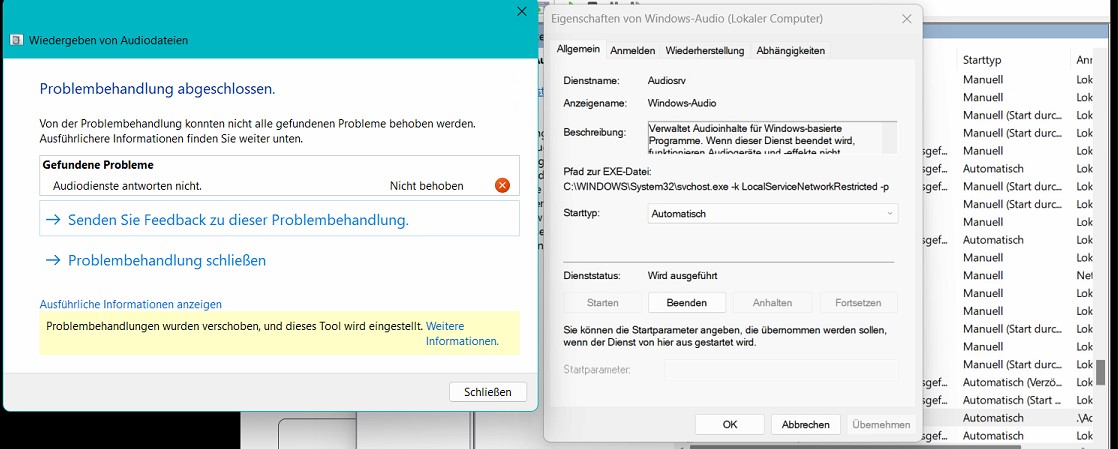Click the vertical scrollbar thumb in Services window

1102,374
